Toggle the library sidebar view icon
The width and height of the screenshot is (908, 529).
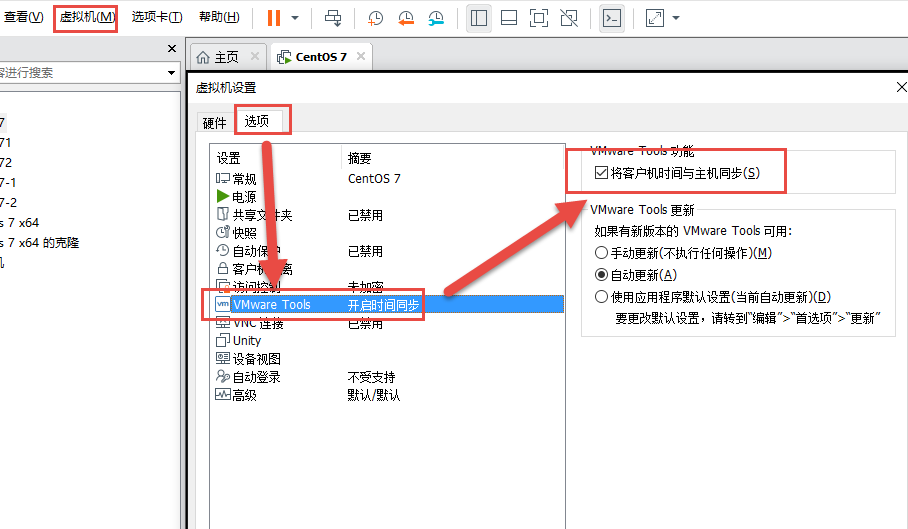[479, 18]
